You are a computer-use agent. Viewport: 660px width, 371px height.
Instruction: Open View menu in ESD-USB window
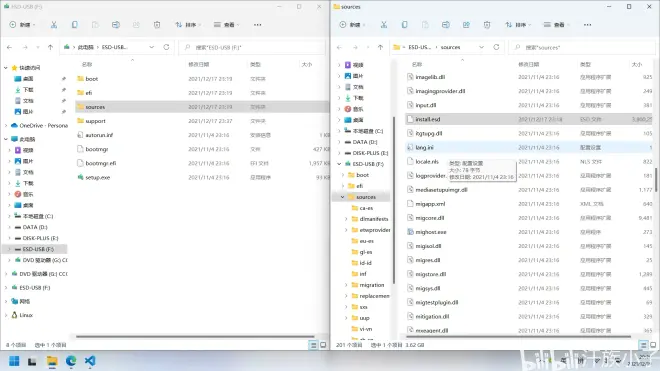pos(226,25)
